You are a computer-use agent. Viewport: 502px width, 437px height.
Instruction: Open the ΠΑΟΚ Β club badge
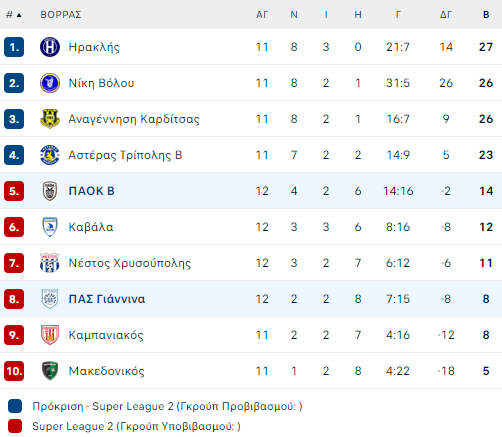(50, 191)
